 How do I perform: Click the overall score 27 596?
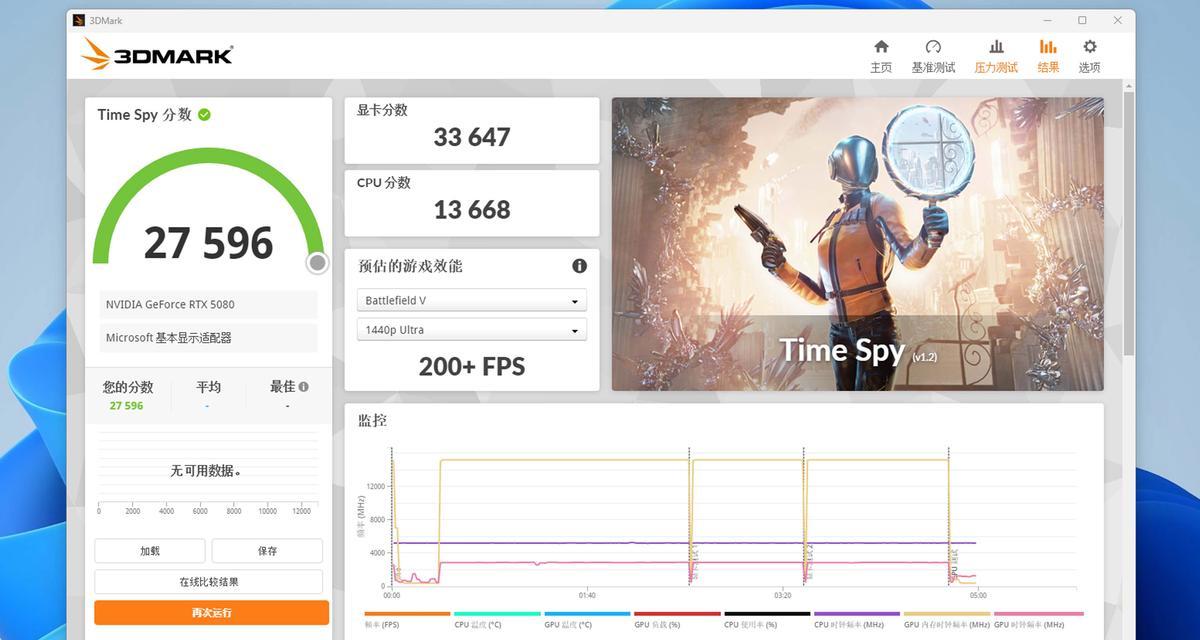click(x=208, y=243)
